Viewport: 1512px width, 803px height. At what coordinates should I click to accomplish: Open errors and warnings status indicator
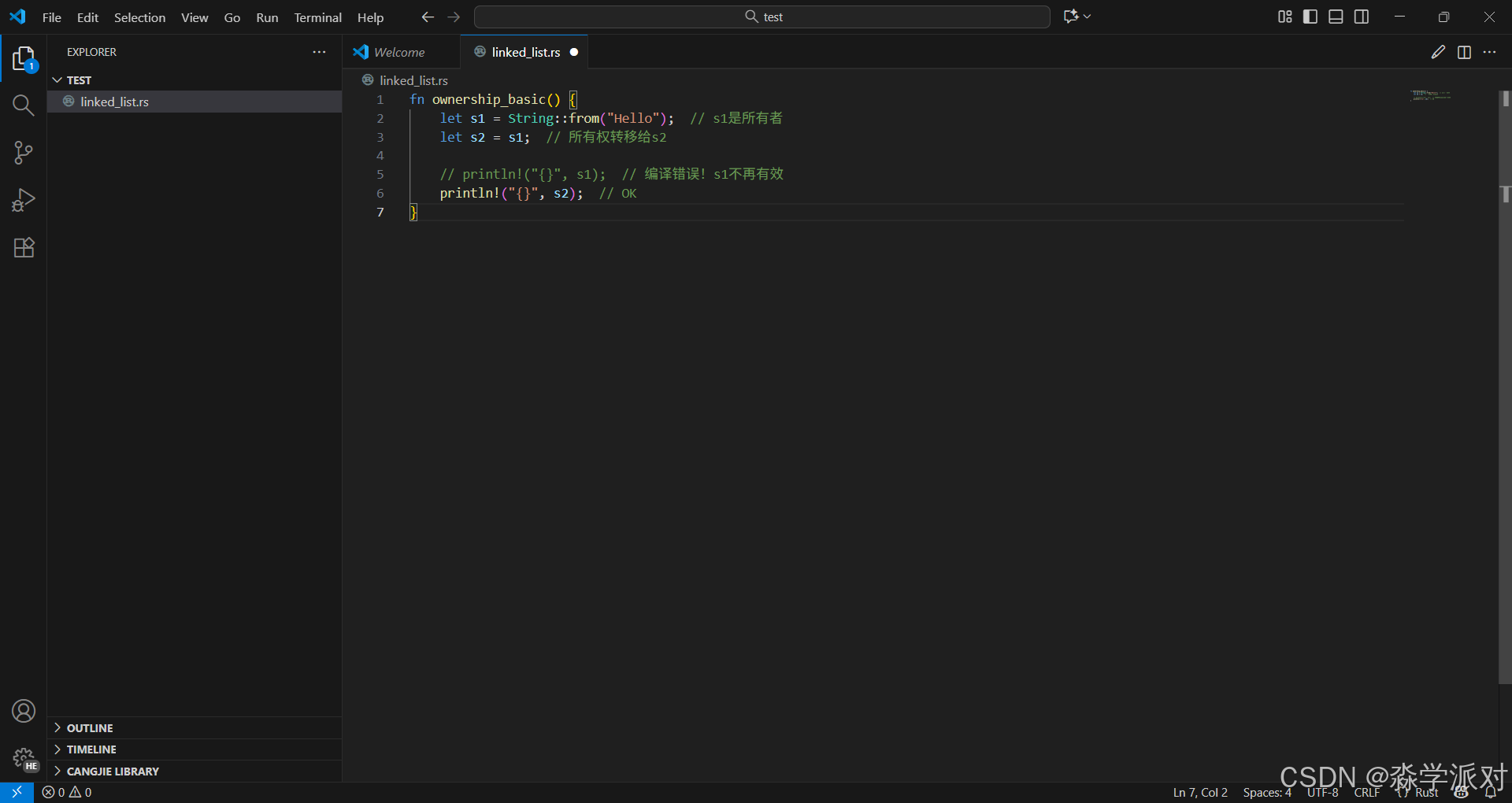67,792
